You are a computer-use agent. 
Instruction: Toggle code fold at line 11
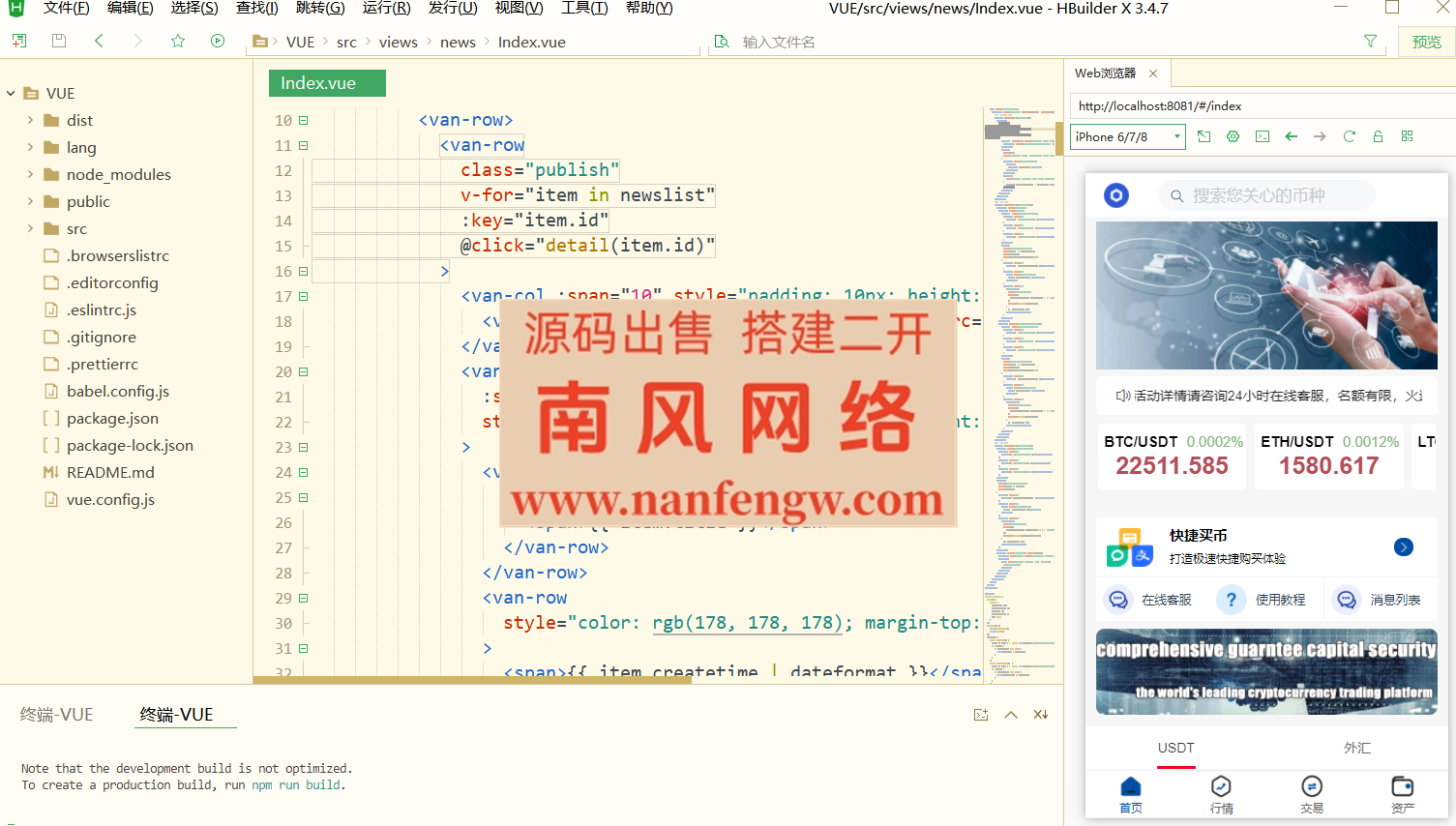coord(303,146)
